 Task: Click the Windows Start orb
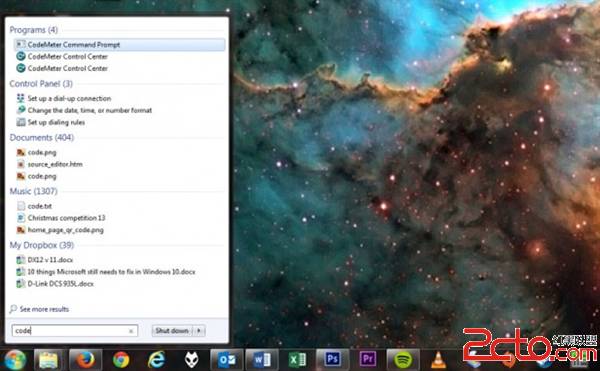[x=14, y=360]
